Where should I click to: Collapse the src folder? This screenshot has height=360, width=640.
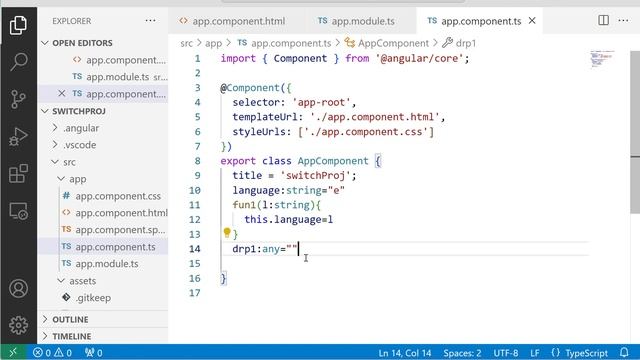pyautogui.click(x=69, y=162)
